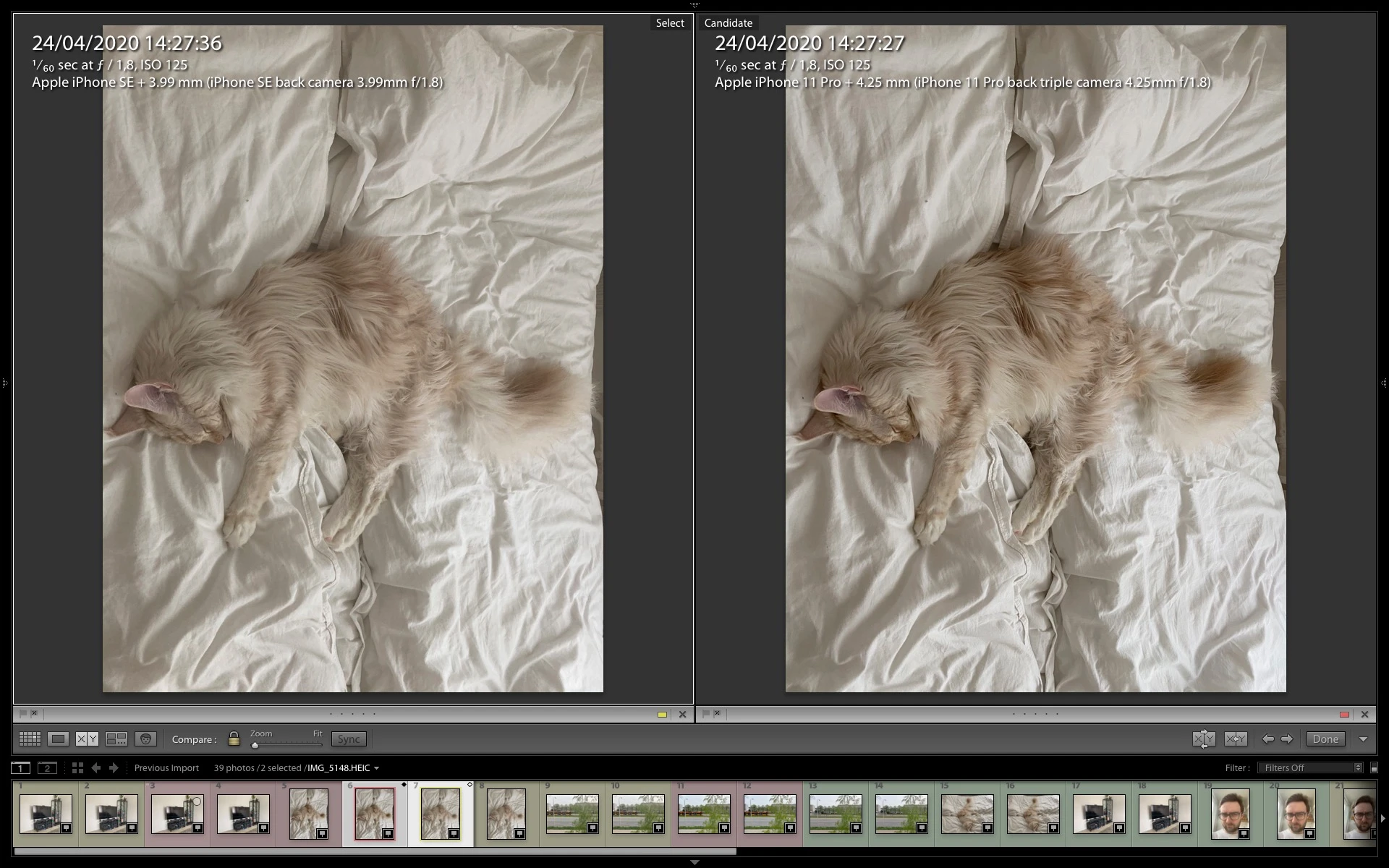Flag the Select photo as pick
Screen dimensions: 1389x868
[22, 713]
